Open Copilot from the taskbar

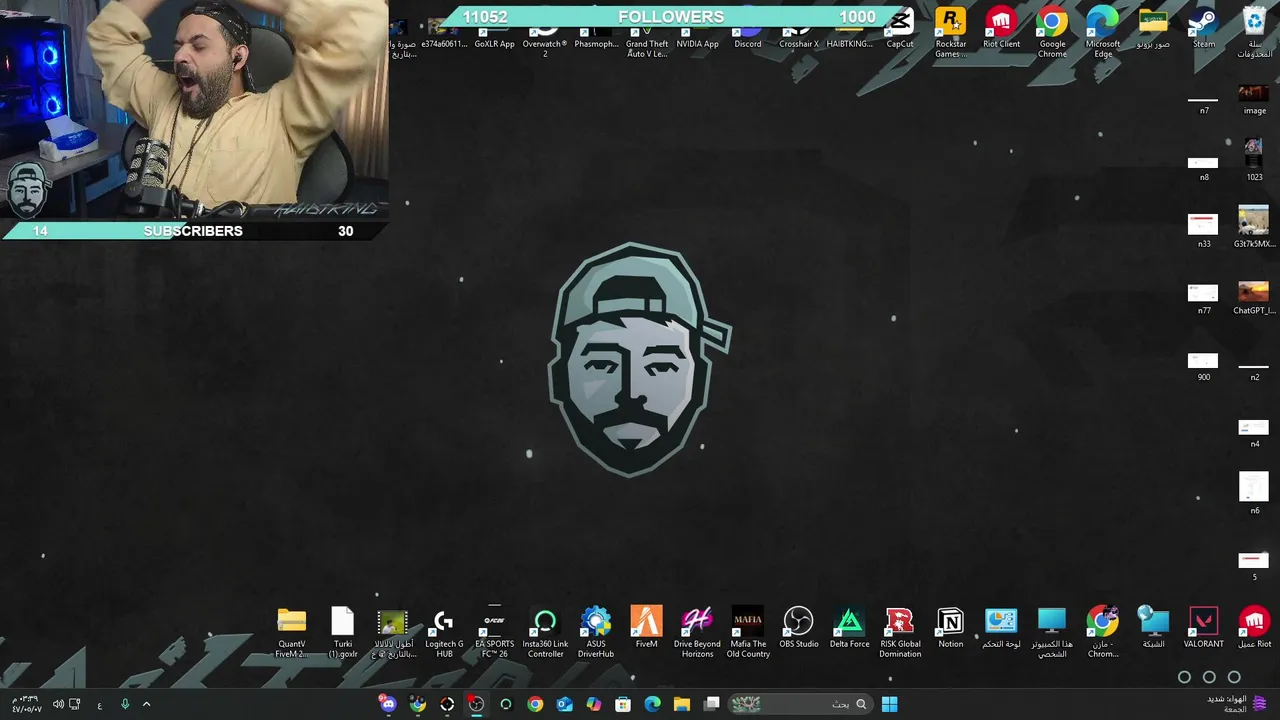pos(594,704)
